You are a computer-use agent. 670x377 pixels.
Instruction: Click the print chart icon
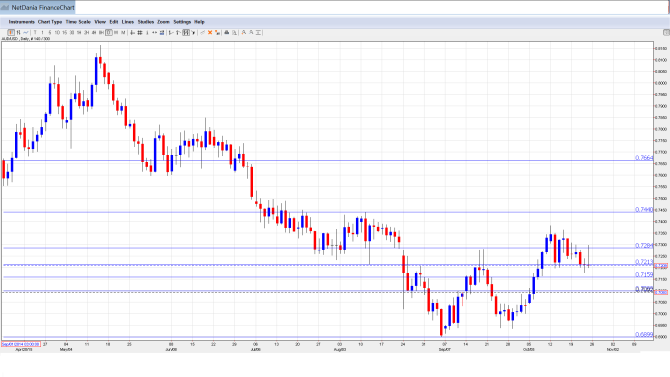(226, 32)
